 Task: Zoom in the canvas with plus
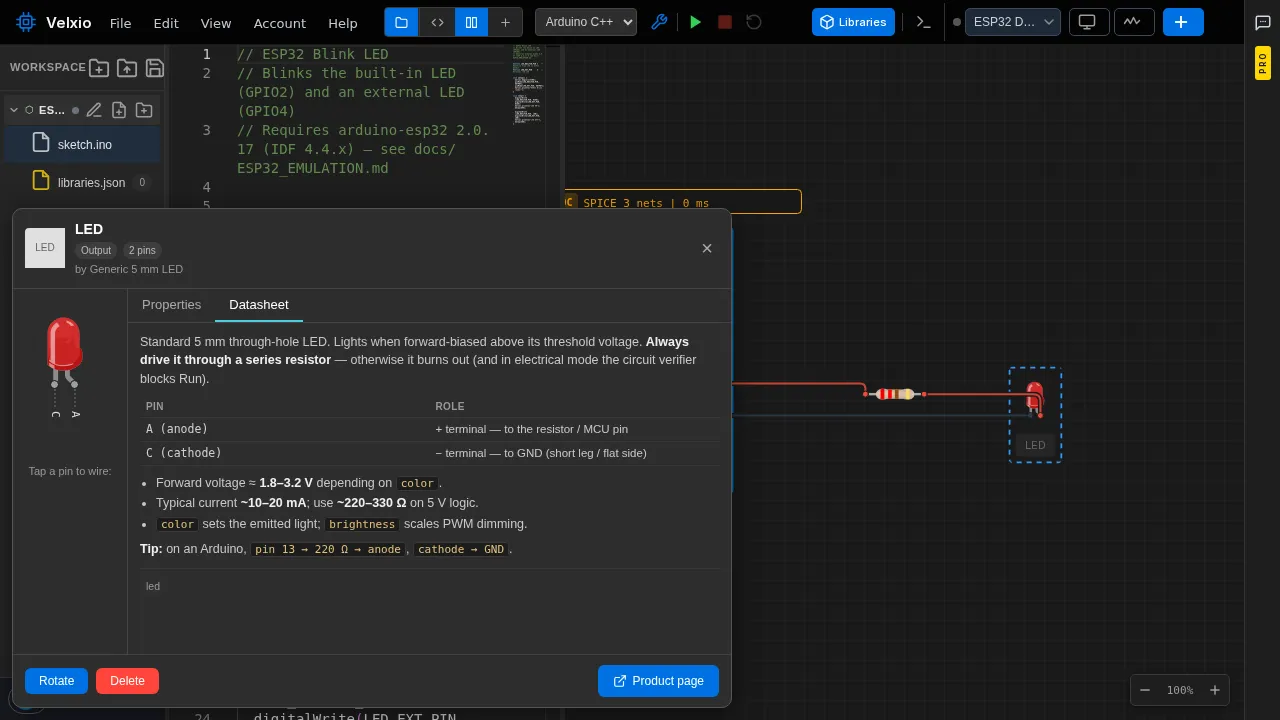(1215, 690)
